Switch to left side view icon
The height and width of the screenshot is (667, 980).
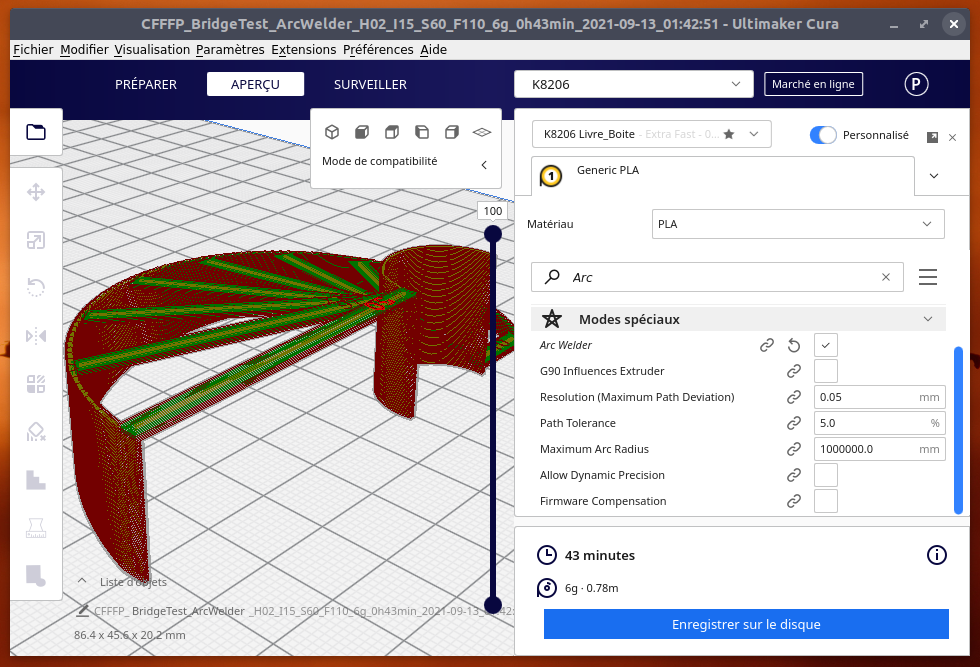(x=422, y=132)
